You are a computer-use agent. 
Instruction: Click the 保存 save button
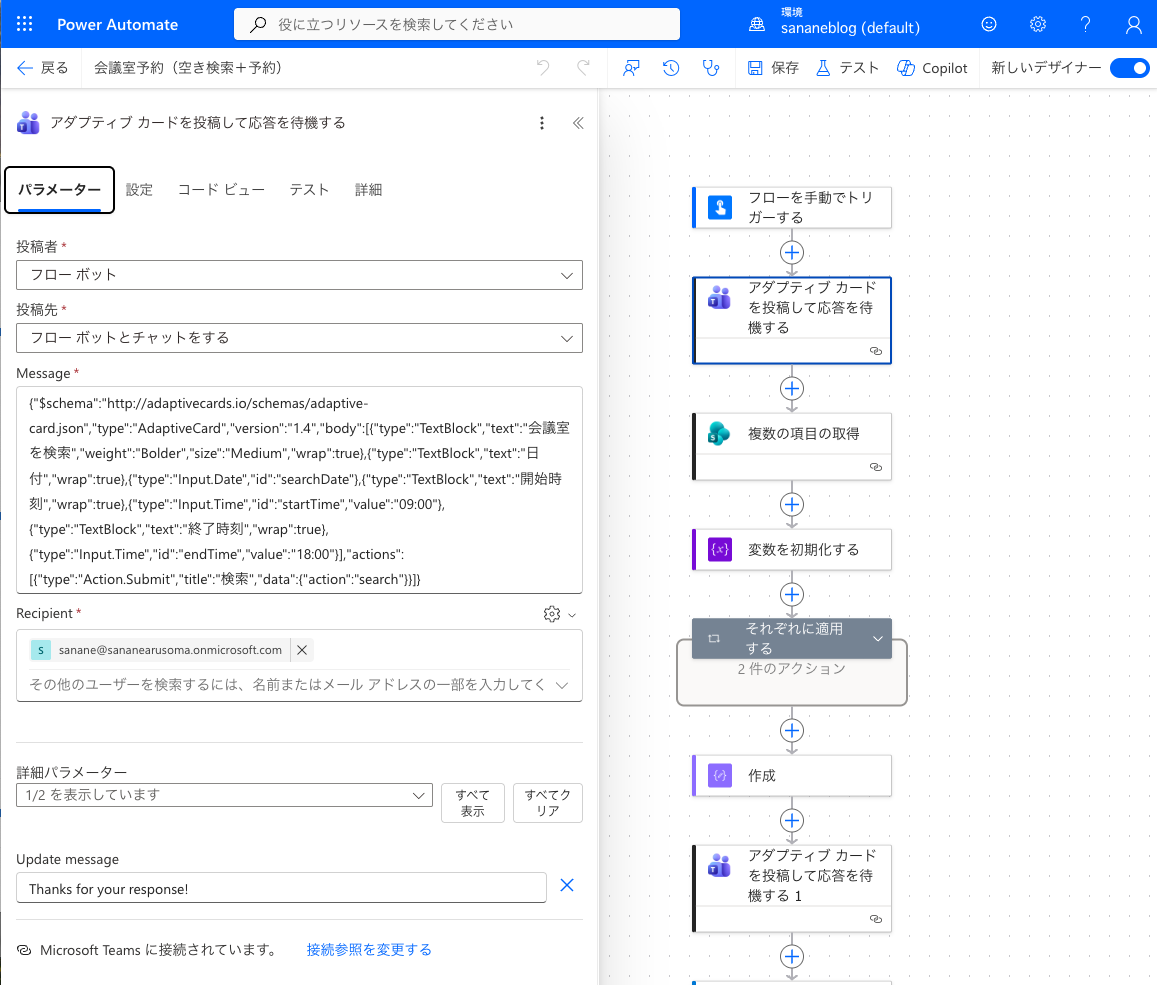click(773, 68)
